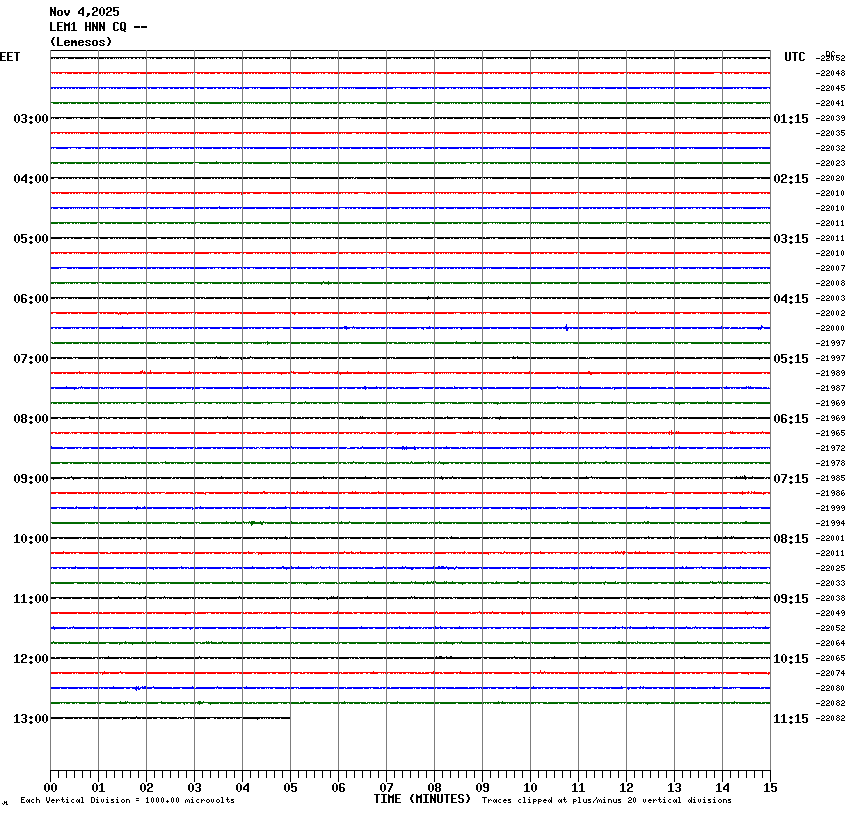
Task: Click the 01:15 UTC time label
Action: tap(791, 119)
